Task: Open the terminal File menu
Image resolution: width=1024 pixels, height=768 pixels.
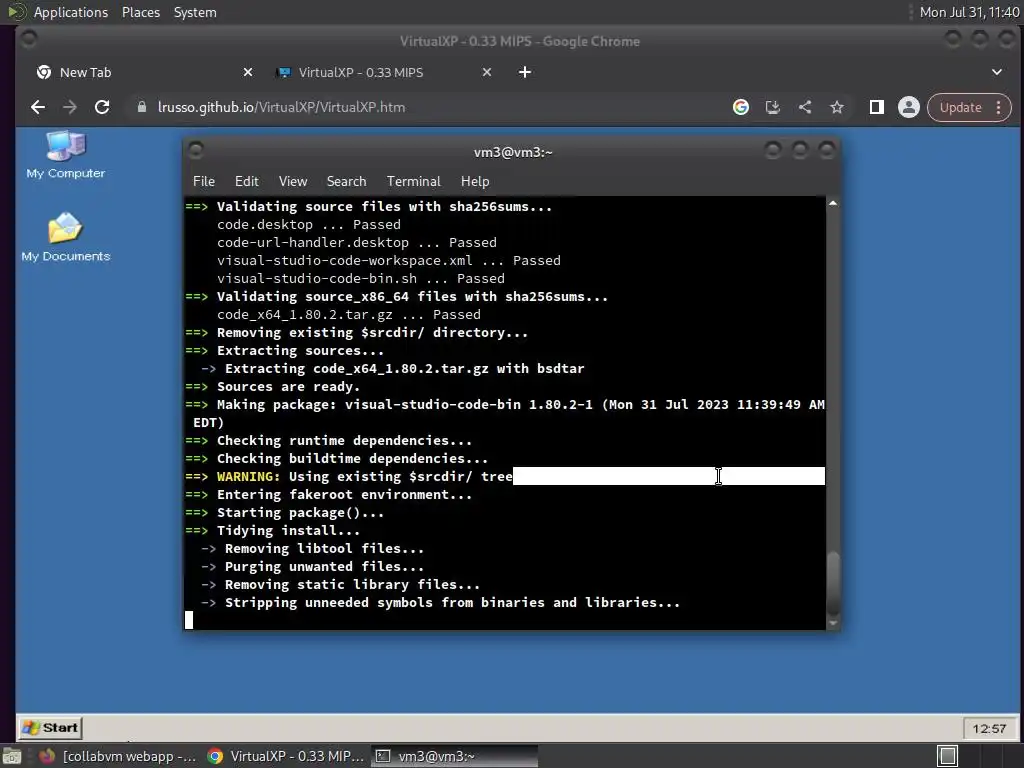Action: [204, 182]
